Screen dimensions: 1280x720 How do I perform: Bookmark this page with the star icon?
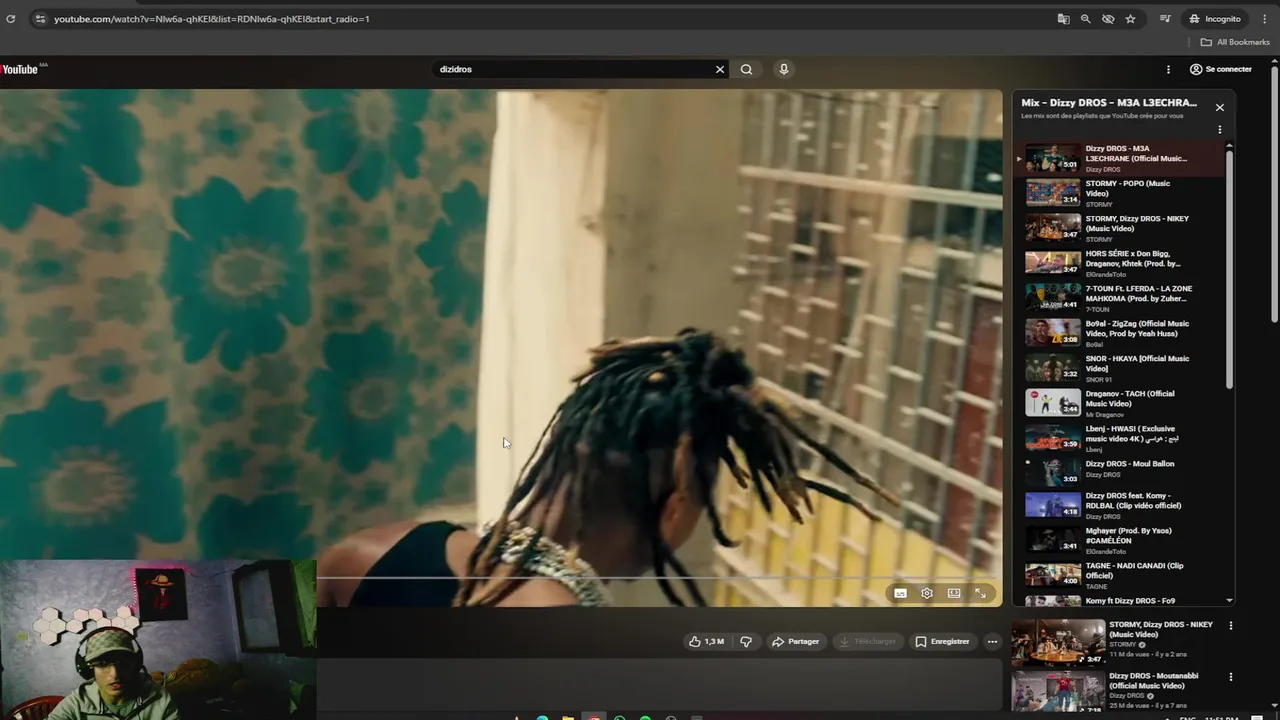1130,19
